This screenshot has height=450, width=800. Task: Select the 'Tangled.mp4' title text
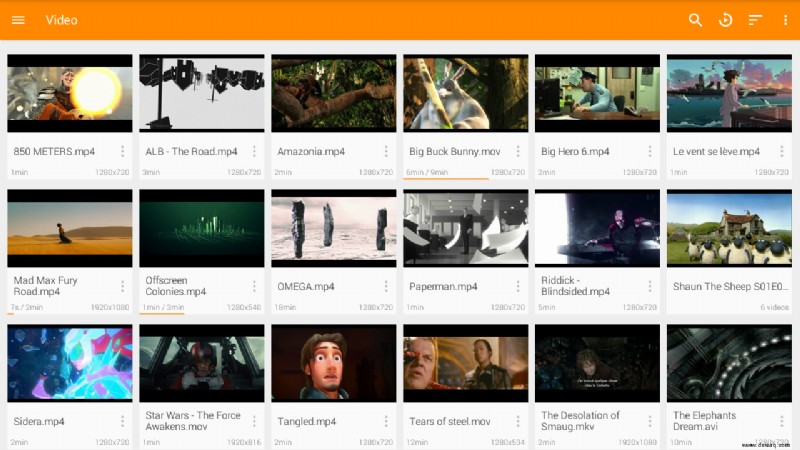coord(307,421)
